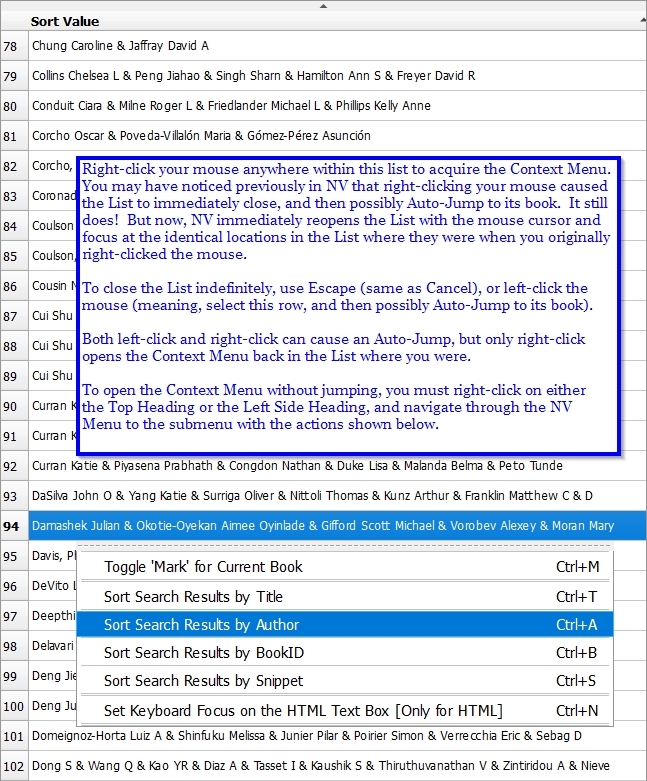Image resolution: width=647 pixels, height=781 pixels.
Task: Click row number 88 heading
Action: coord(14,346)
